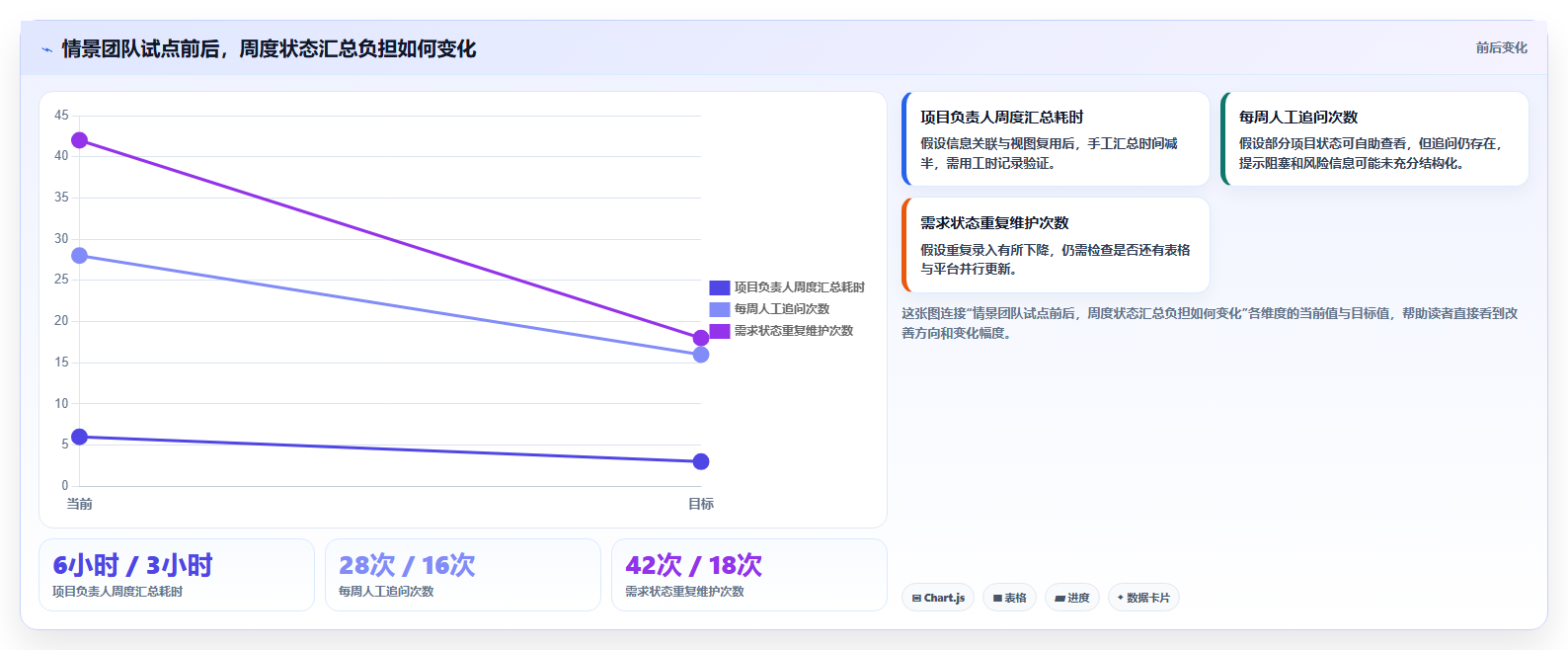
Task: Click the legend text 需求状态重复维护次数
Action: point(794,331)
